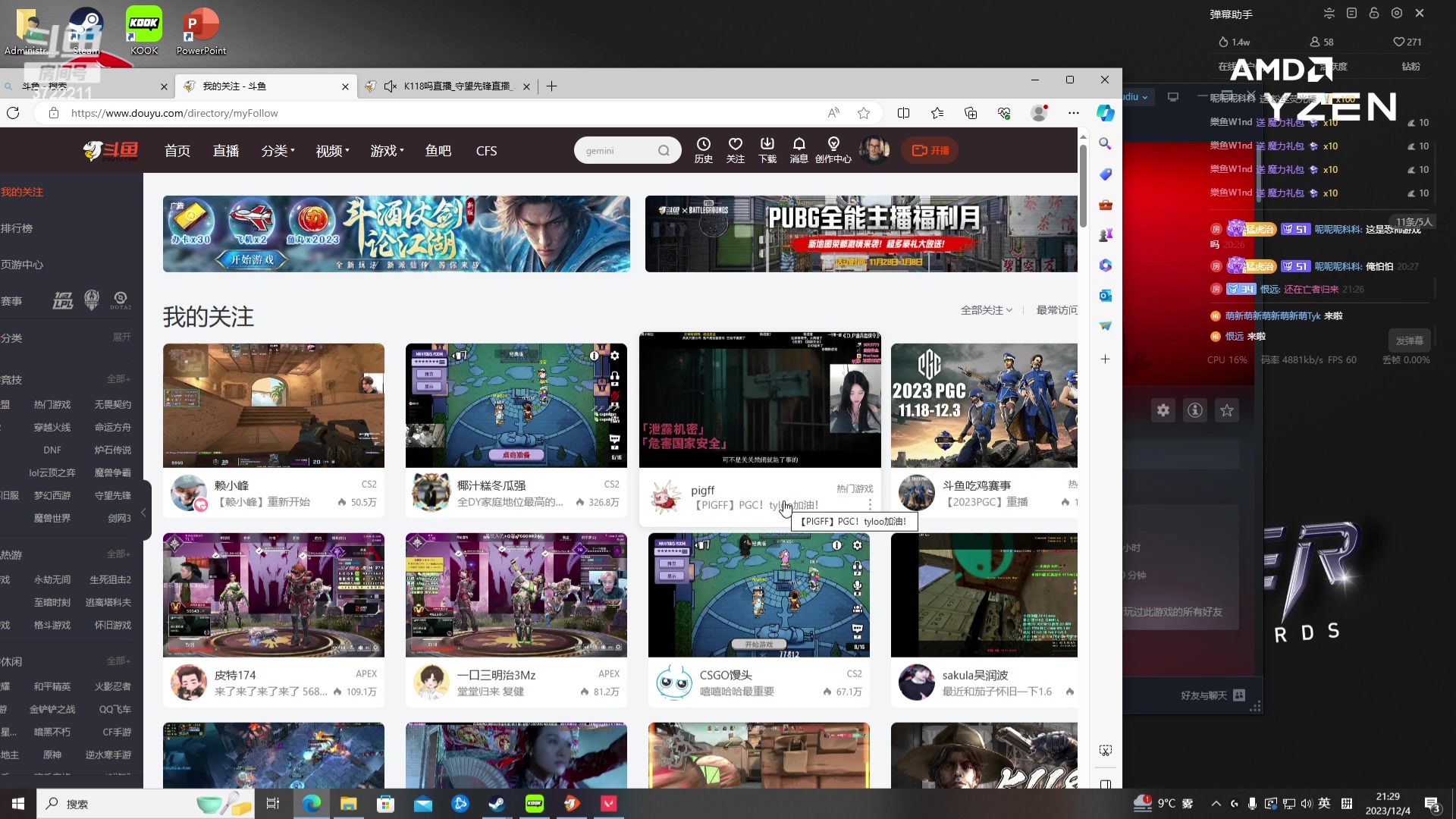Open KOOK from the taskbar
Viewport: 1456px width, 819px height.
tap(535, 804)
